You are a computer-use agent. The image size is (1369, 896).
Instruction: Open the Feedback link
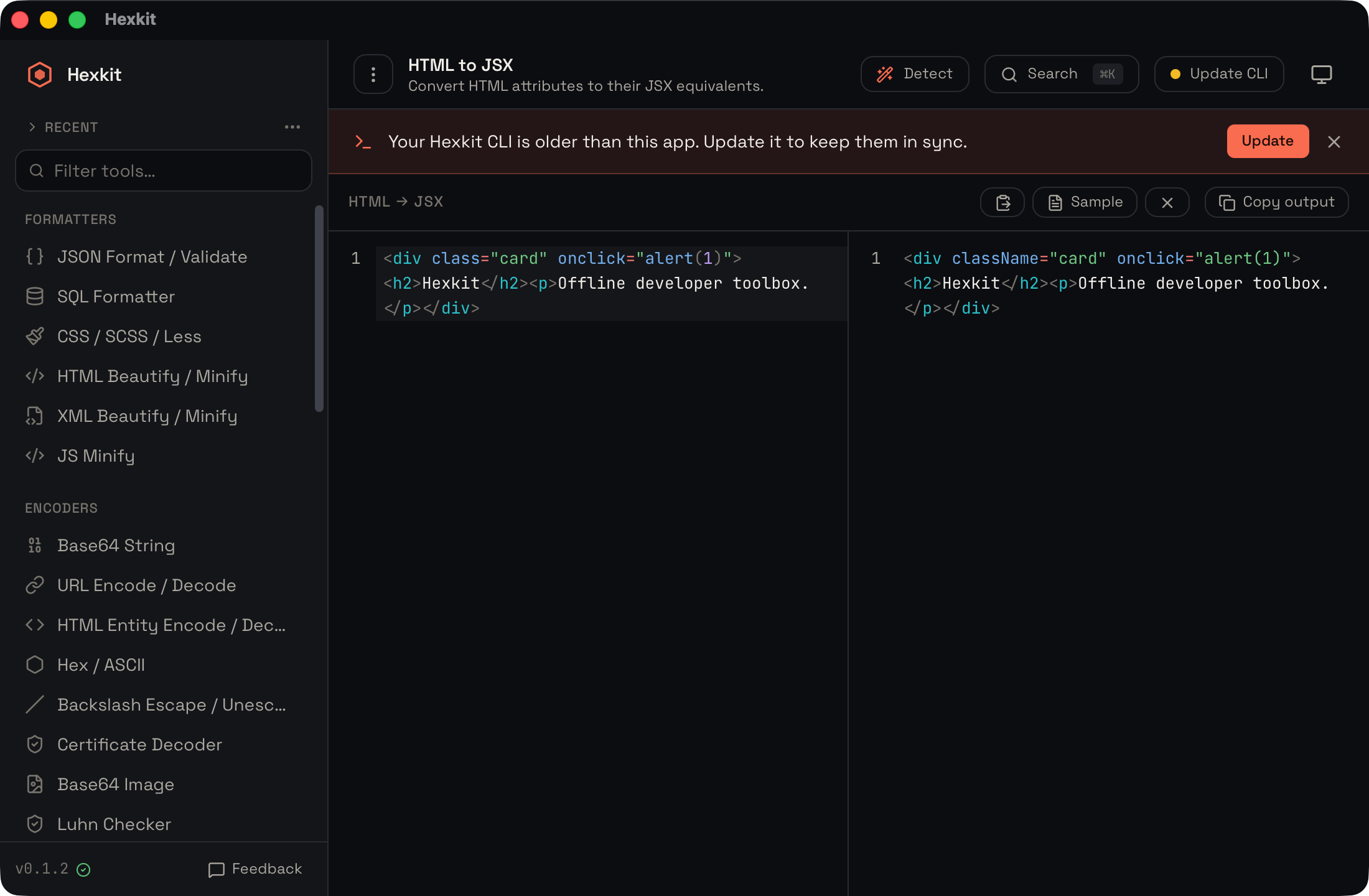coord(255,869)
